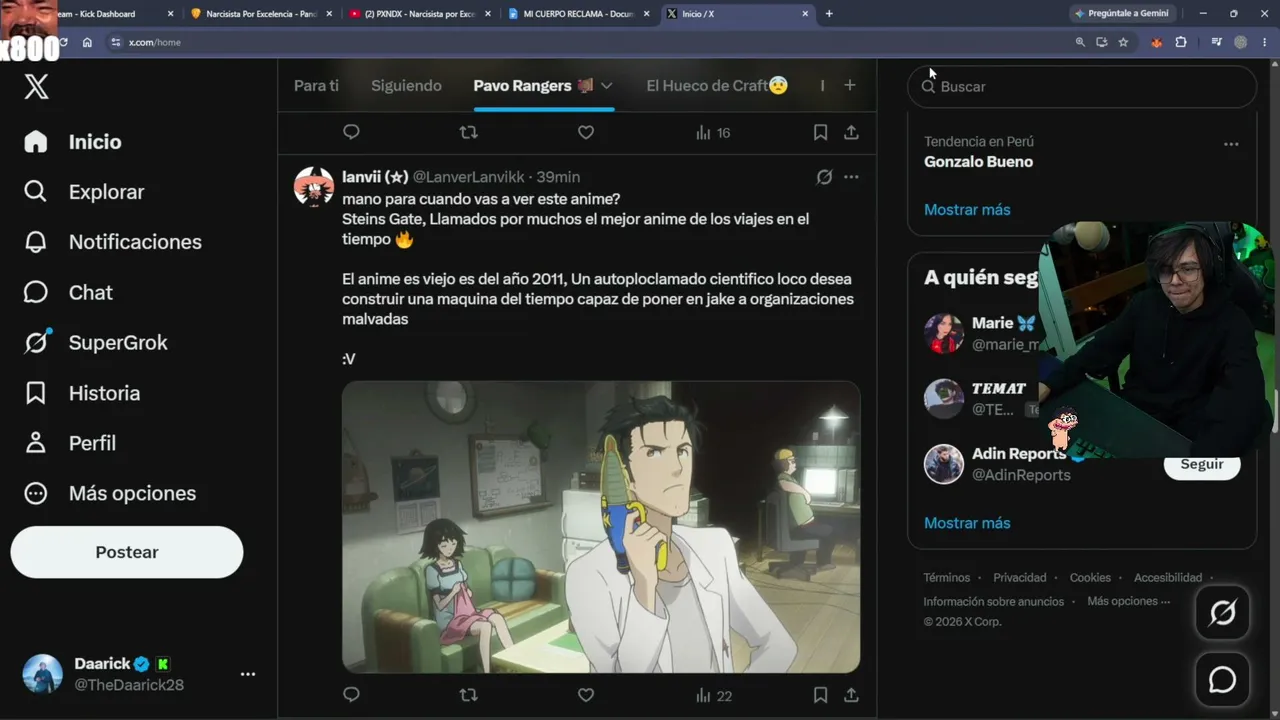The width and height of the screenshot is (1280, 720).
Task: Reply to lanvii's Steins Gate post
Action: [351, 695]
